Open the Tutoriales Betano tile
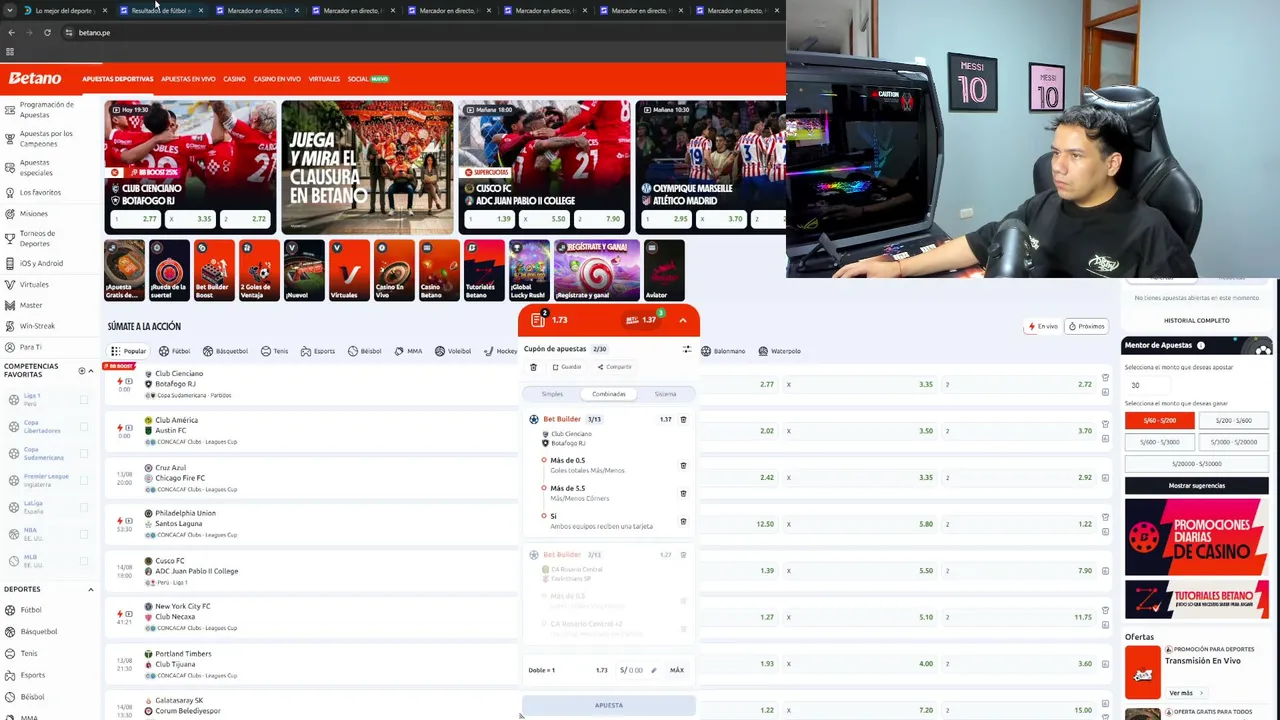The image size is (1280, 720). click(x=484, y=270)
